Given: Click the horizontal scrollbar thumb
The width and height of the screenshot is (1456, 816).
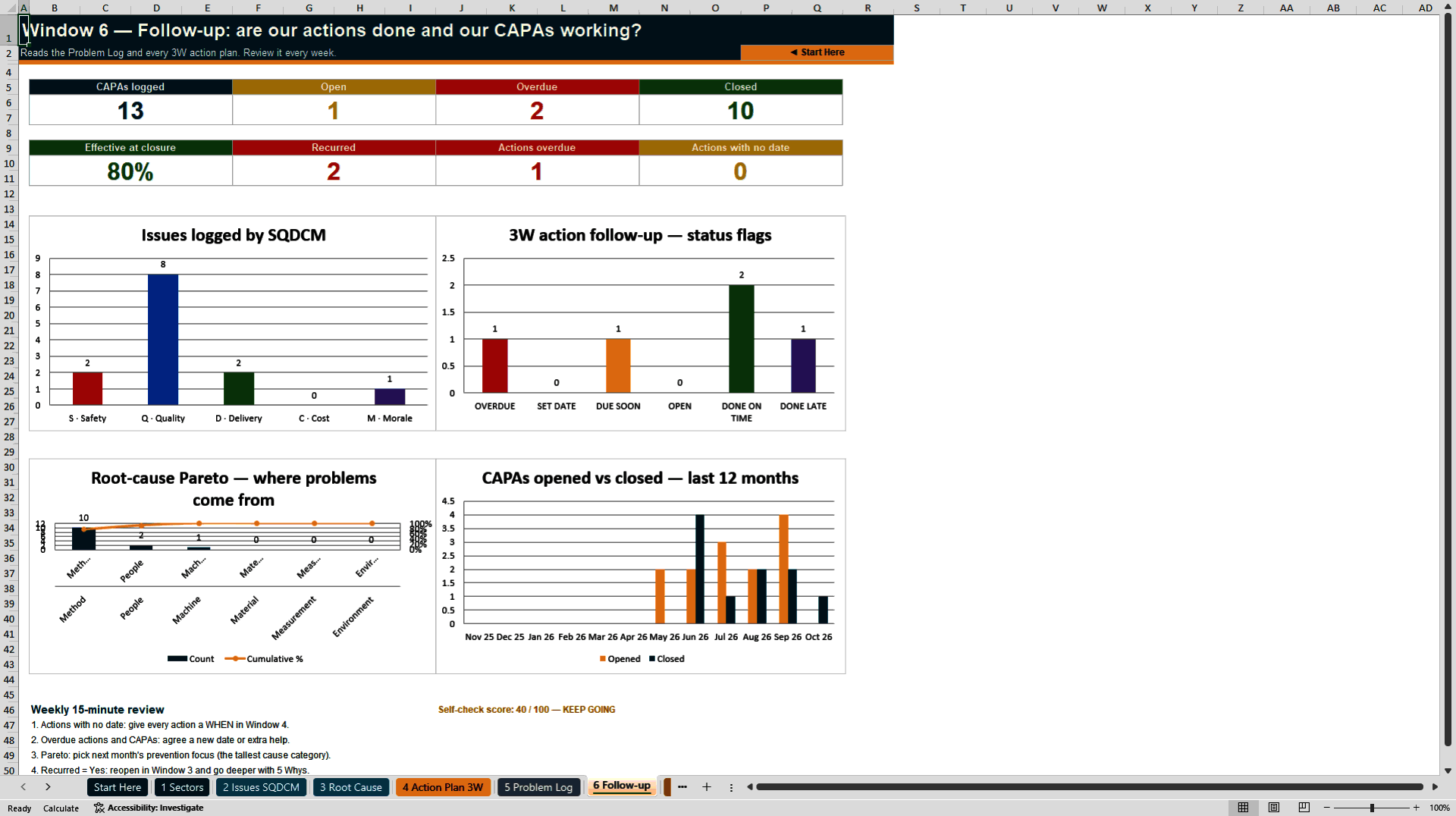Looking at the screenshot, I should click(x=1090, y=787).
